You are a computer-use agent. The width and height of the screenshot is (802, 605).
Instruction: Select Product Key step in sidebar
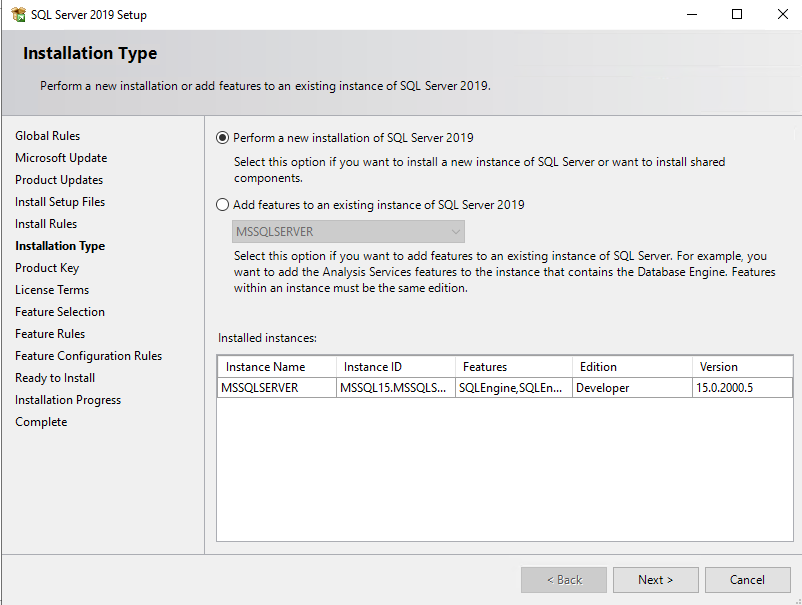click(x=47, y=268)
